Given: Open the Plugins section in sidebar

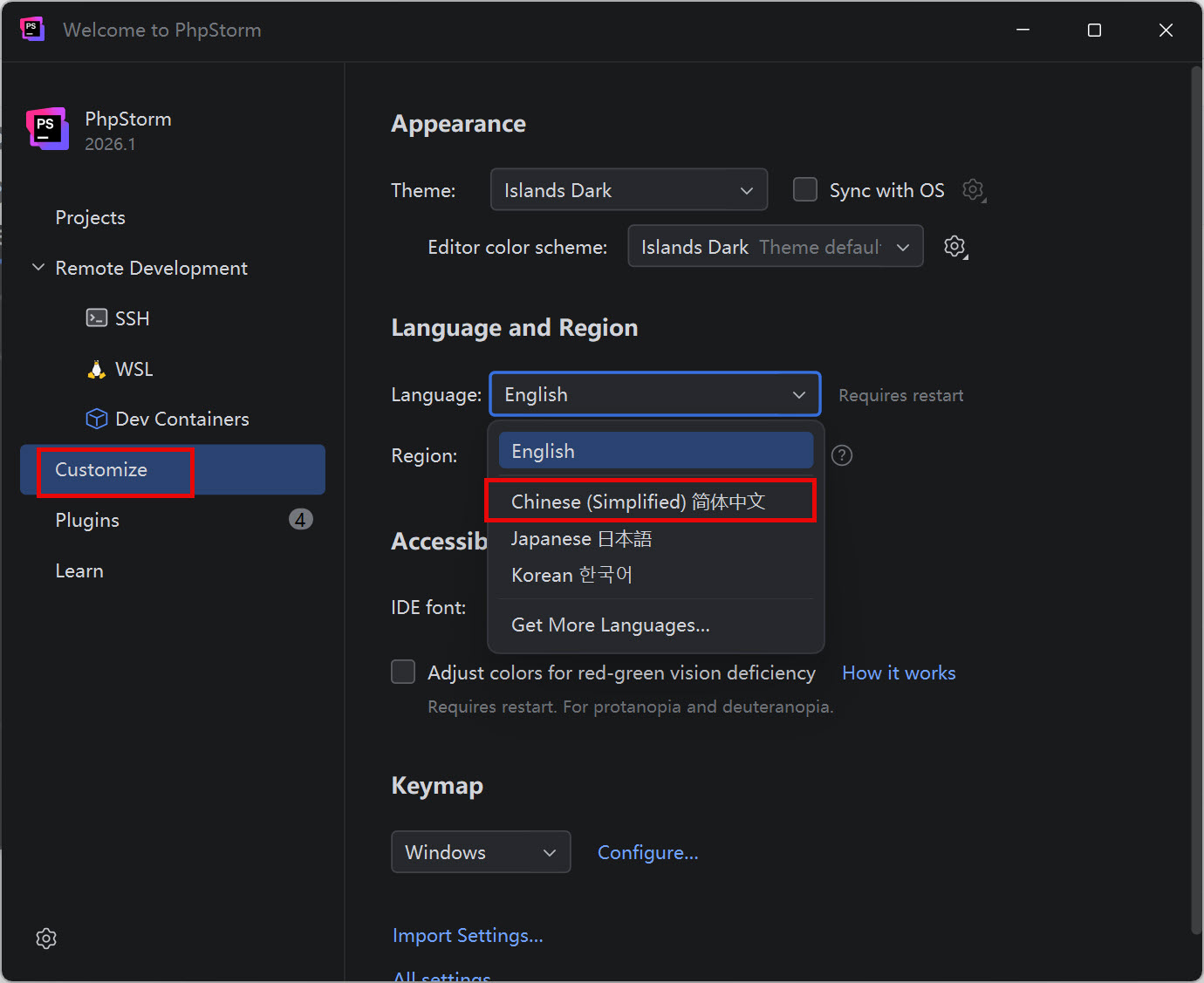Looking at the screenshot, I should [87, 520].
